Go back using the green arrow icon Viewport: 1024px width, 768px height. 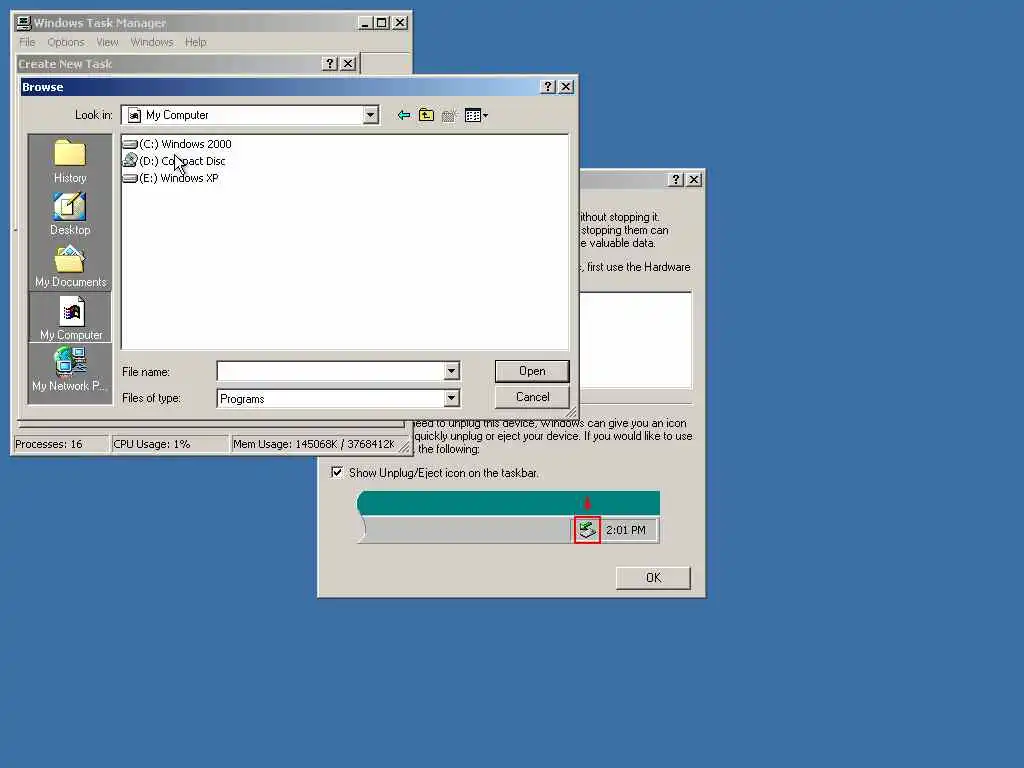[404, 116]
